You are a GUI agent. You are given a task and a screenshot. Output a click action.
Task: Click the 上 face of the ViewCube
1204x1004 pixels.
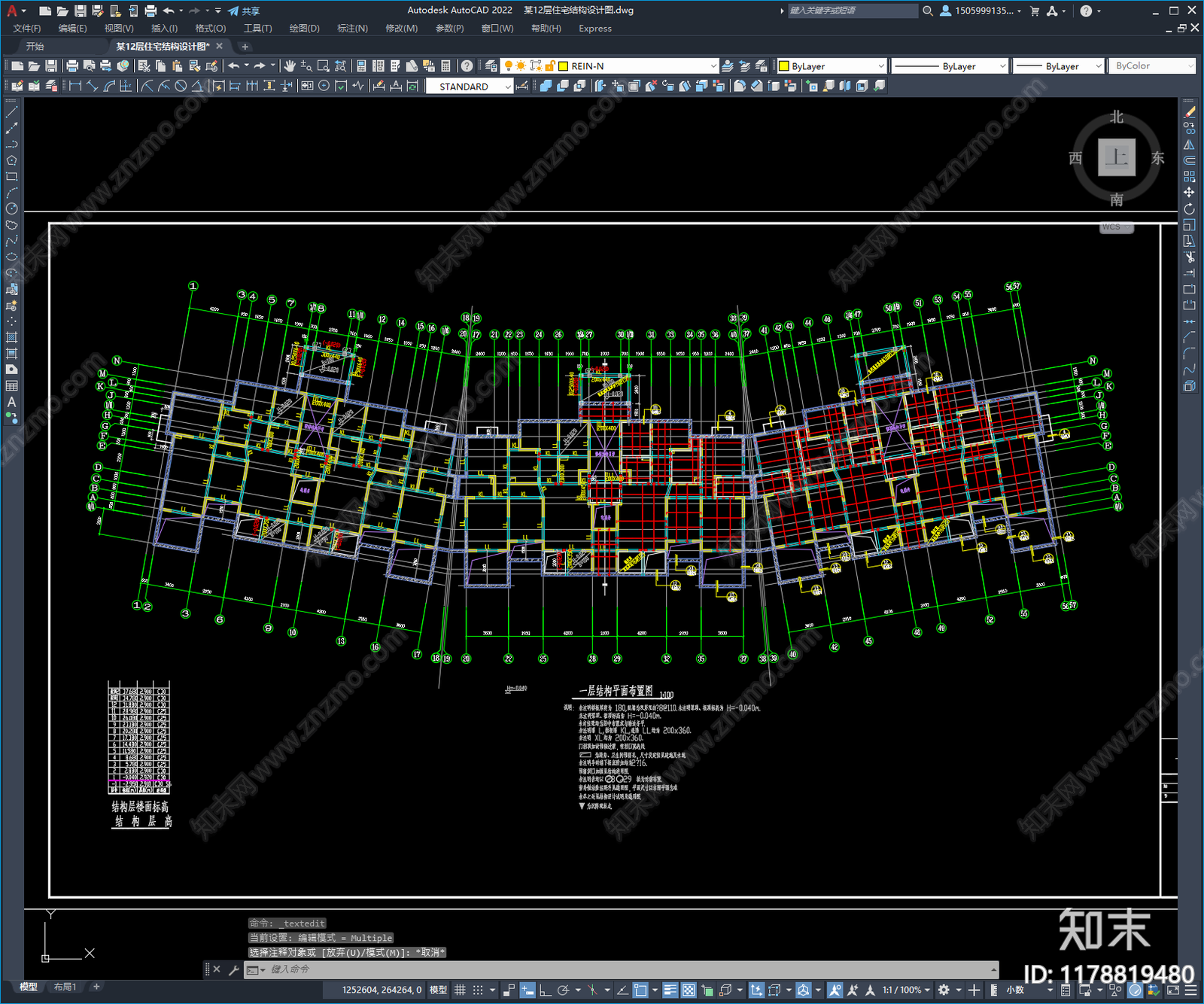(1117, 157)
